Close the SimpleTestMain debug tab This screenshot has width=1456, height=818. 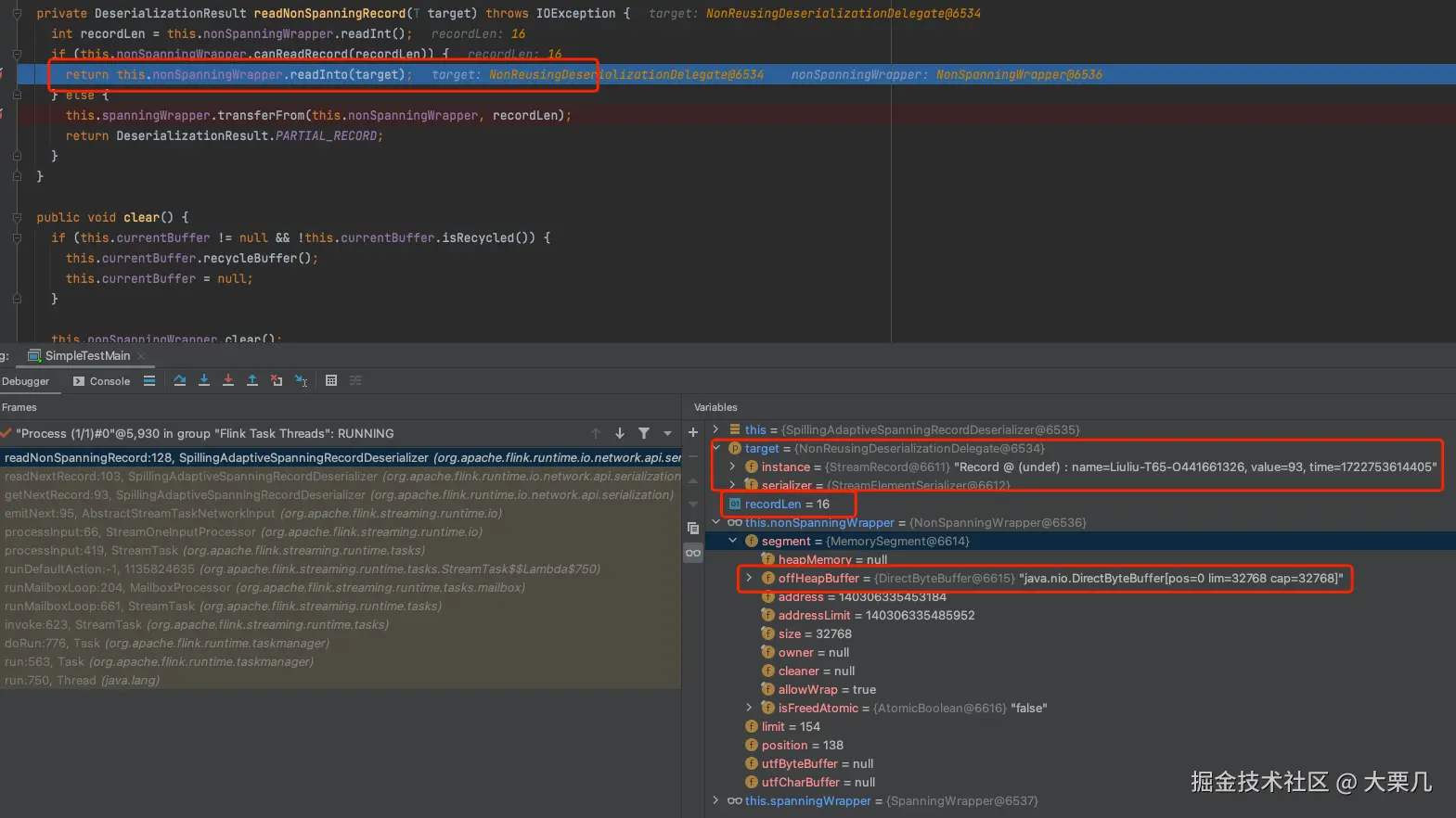141,356
